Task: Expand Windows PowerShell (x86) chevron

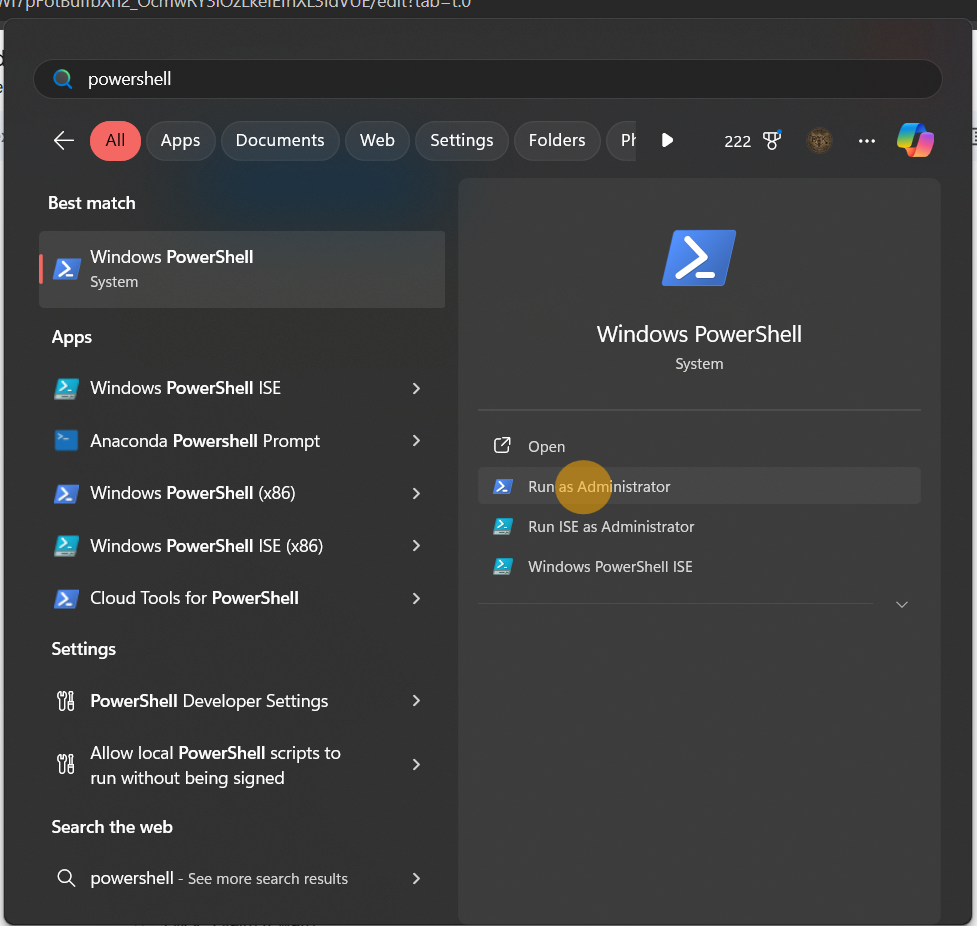Action: [x=416, y=494]
